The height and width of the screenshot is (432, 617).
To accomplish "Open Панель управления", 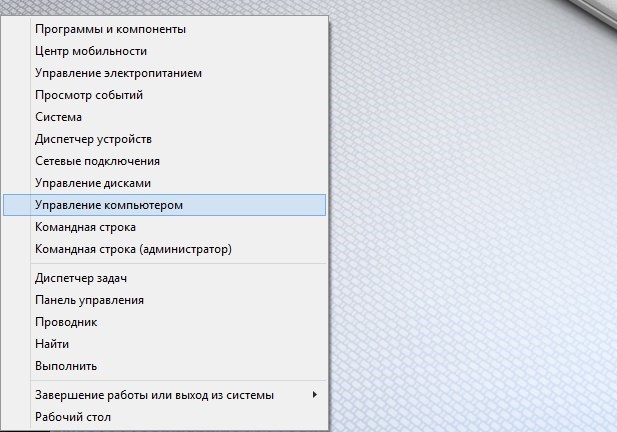I will coord(164,301).
